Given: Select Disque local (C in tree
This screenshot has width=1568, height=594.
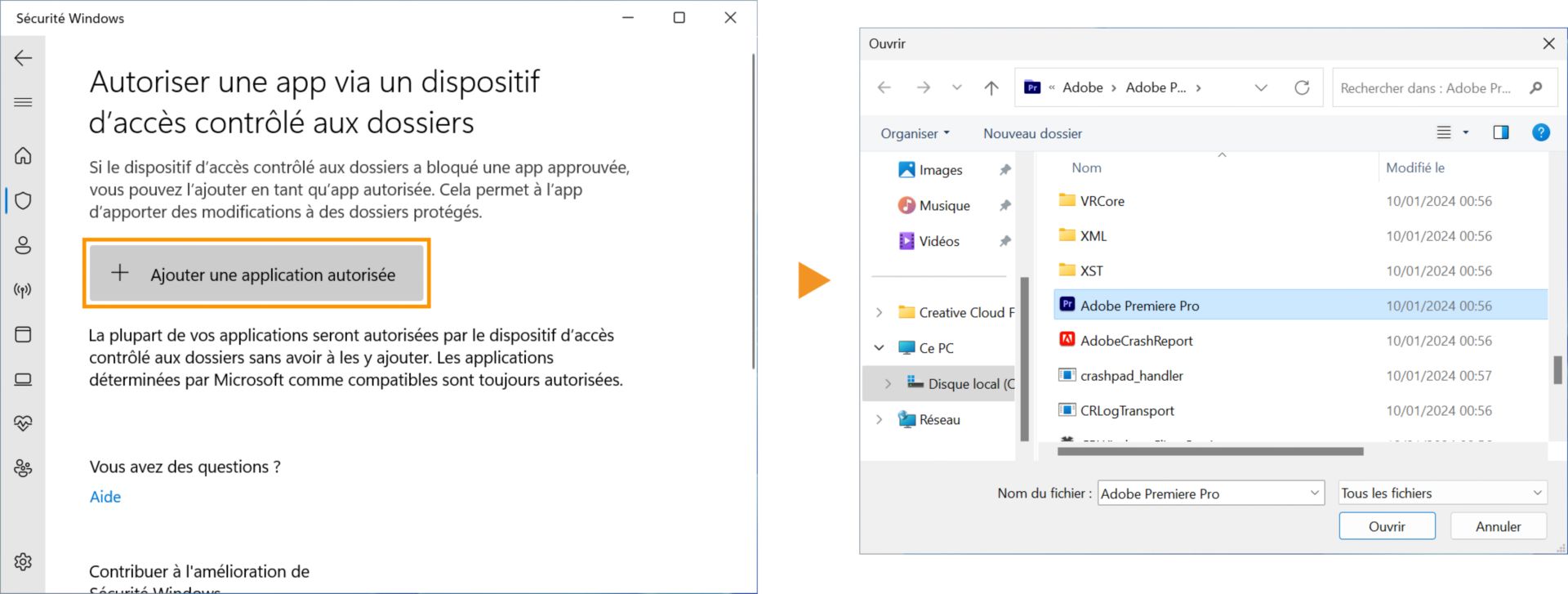Looking at the screenshot, I should 960,383.
